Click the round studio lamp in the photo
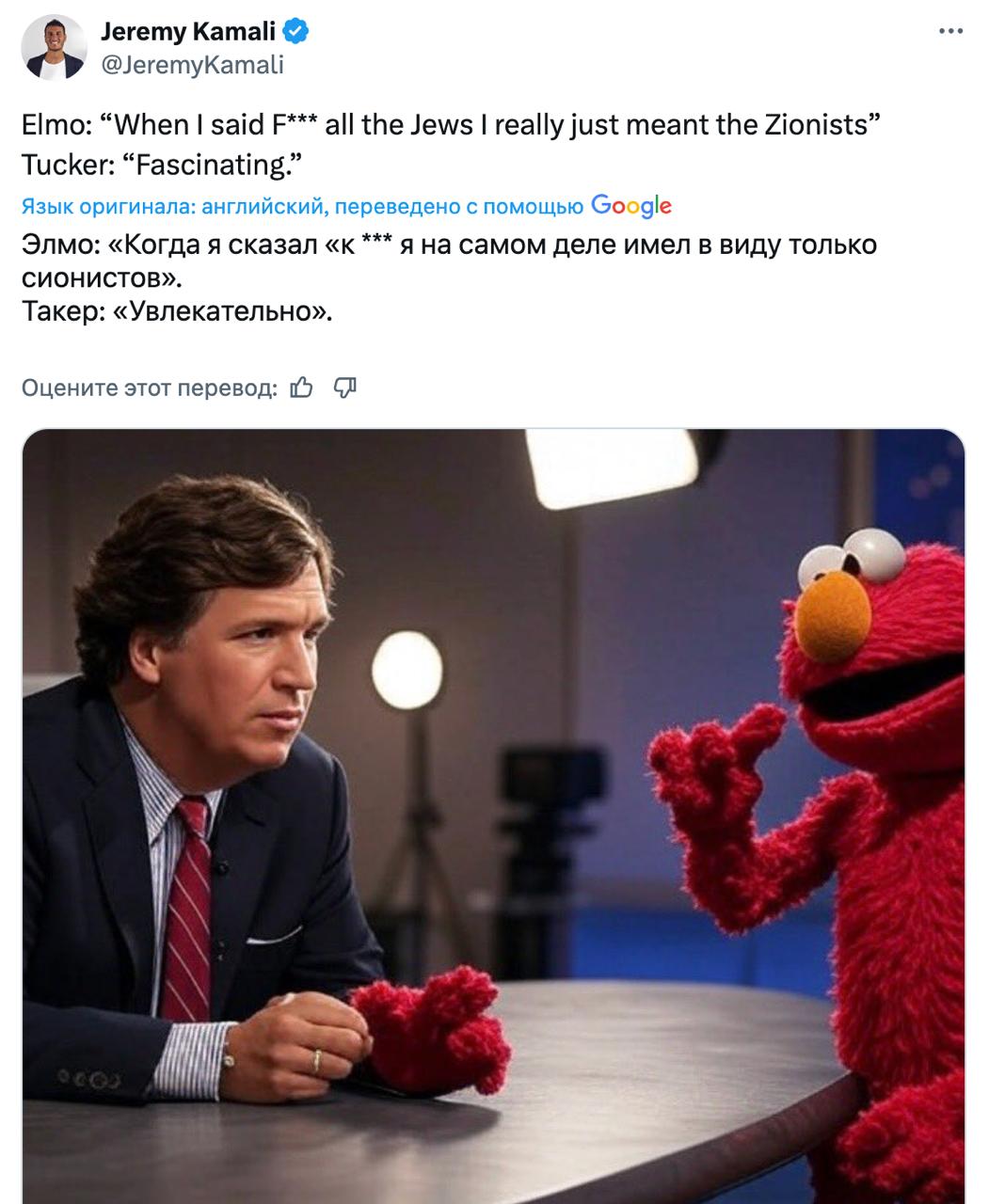 (x=407, y=670)
